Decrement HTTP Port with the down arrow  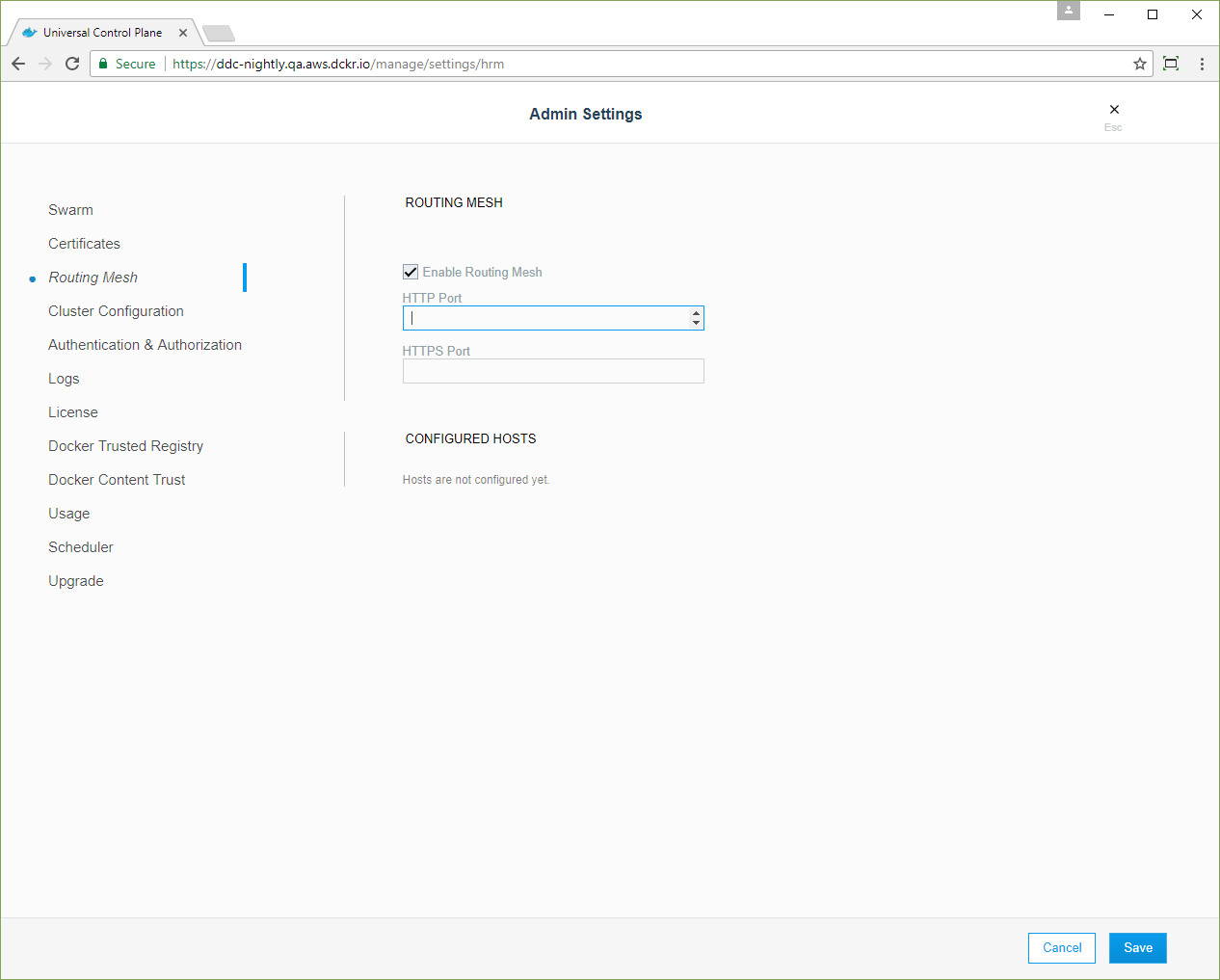[696, 322]
